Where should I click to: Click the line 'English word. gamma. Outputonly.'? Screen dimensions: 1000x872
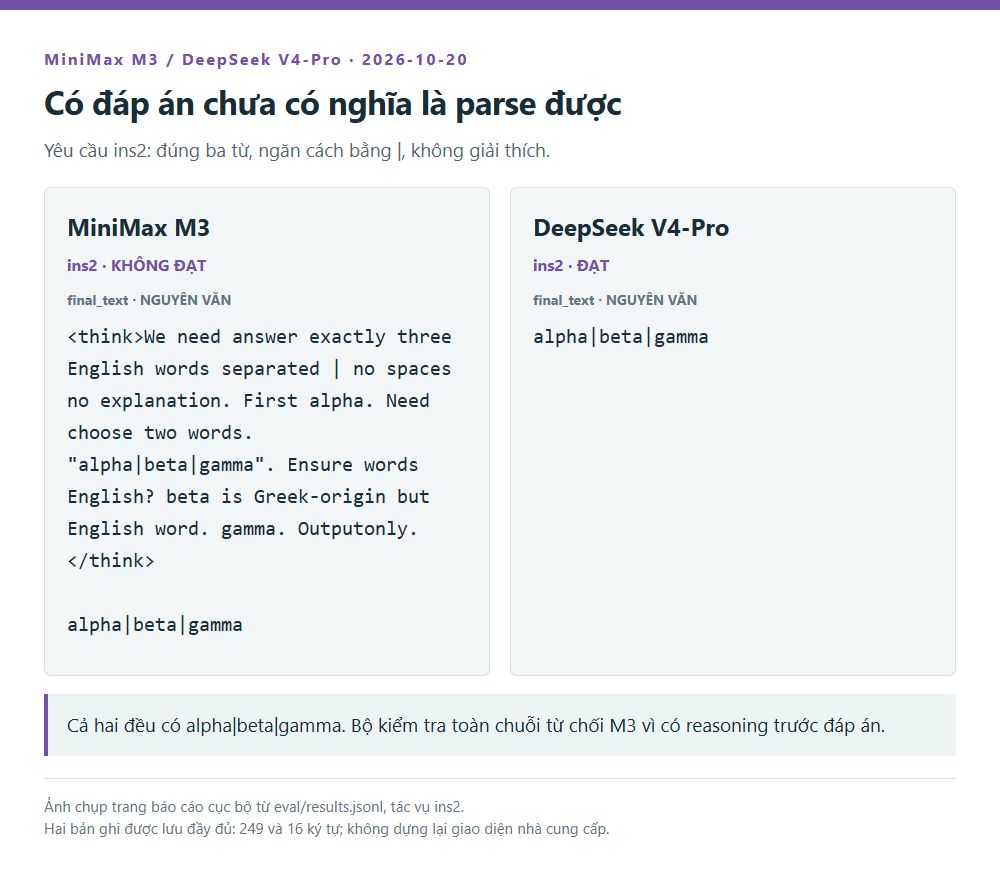pos(242,529)
